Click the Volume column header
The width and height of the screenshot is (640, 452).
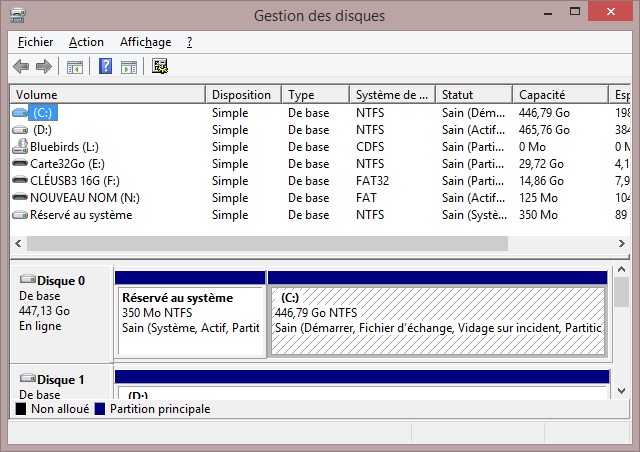click(107, 95)
